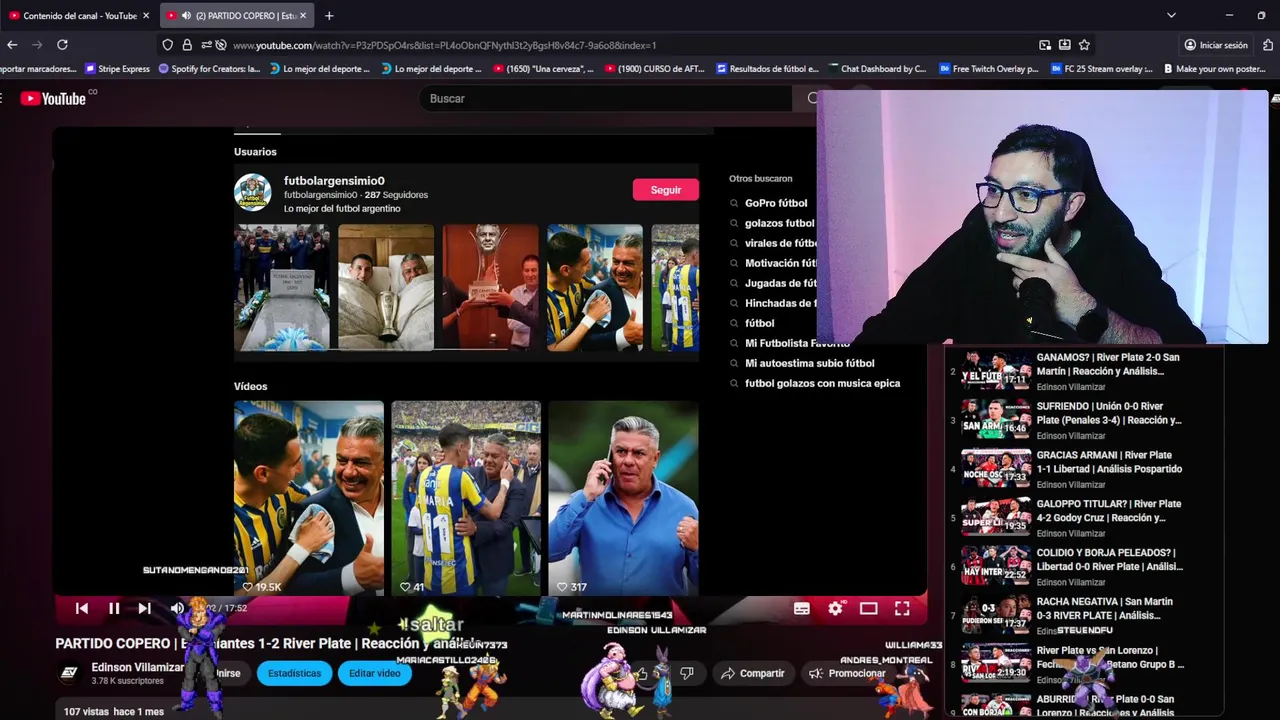1280x720 pixels.
Task: Mute the video using the speaker icon
Action: [x=177, y=608]
